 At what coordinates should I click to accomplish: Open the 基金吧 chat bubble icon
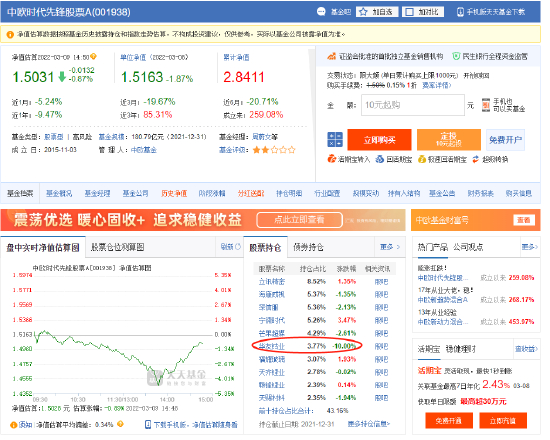pos(321,12)
